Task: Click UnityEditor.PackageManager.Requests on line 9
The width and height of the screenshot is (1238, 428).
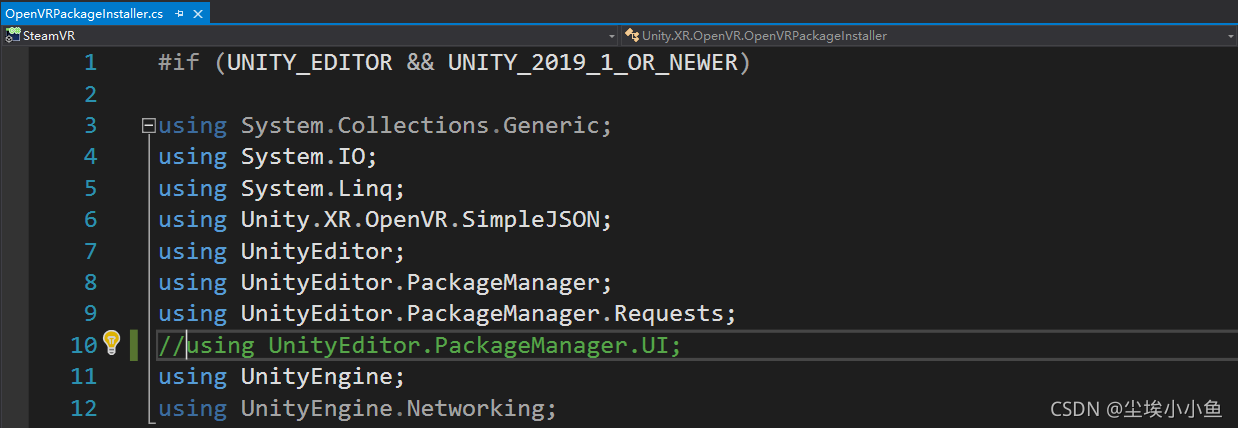Action: click(x=482, y=314)
